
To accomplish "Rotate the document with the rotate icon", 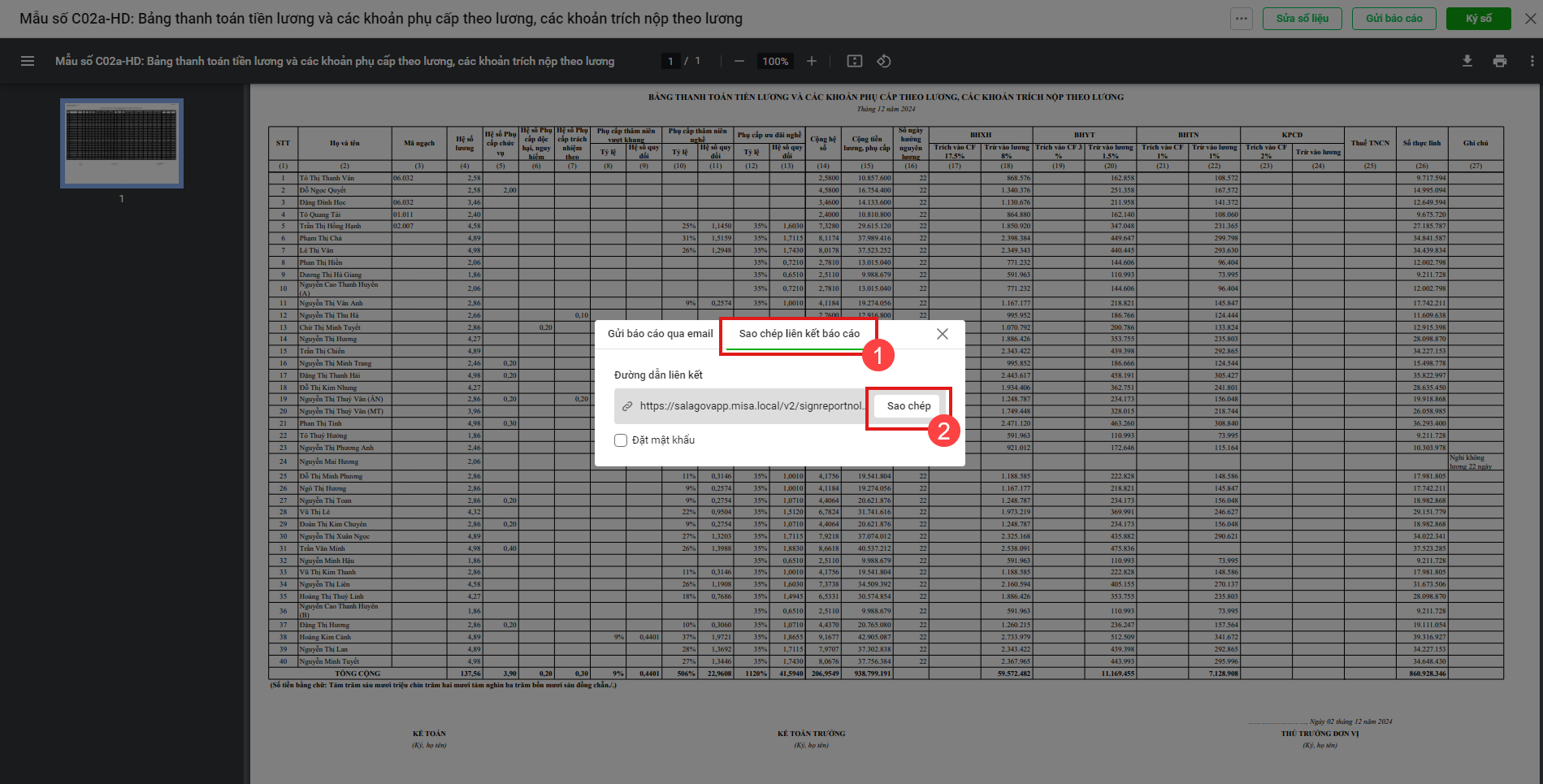I will [884, 61].
